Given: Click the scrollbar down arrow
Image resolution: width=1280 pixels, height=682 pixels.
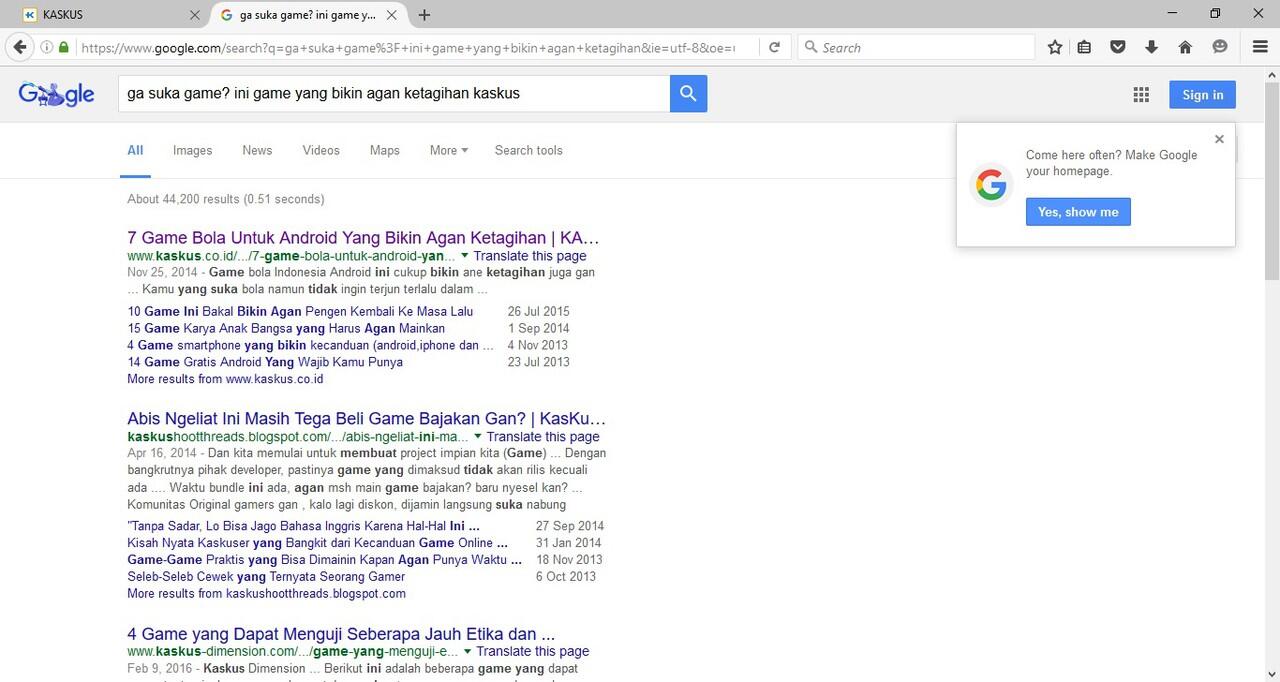Looking at the screenshot, I should tap(1272, 673).
